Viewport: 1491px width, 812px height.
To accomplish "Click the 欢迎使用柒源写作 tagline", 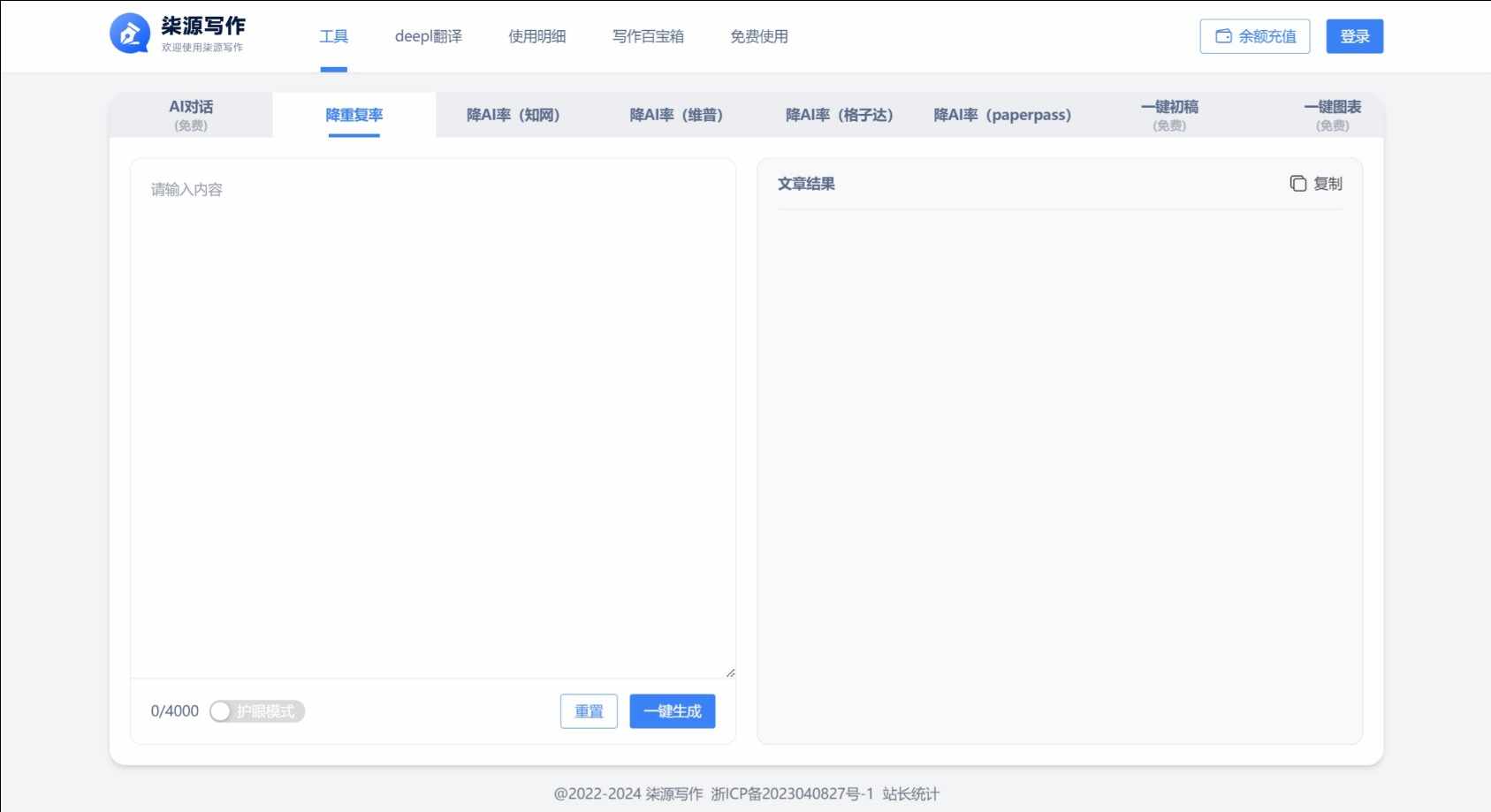I will point(202,48).
